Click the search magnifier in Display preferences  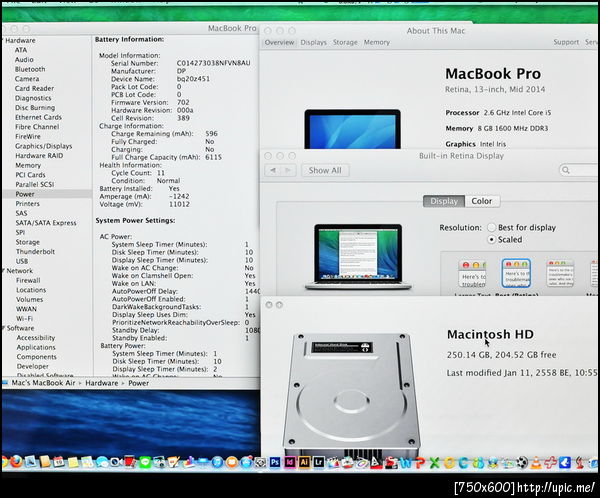tap(566, 170)
